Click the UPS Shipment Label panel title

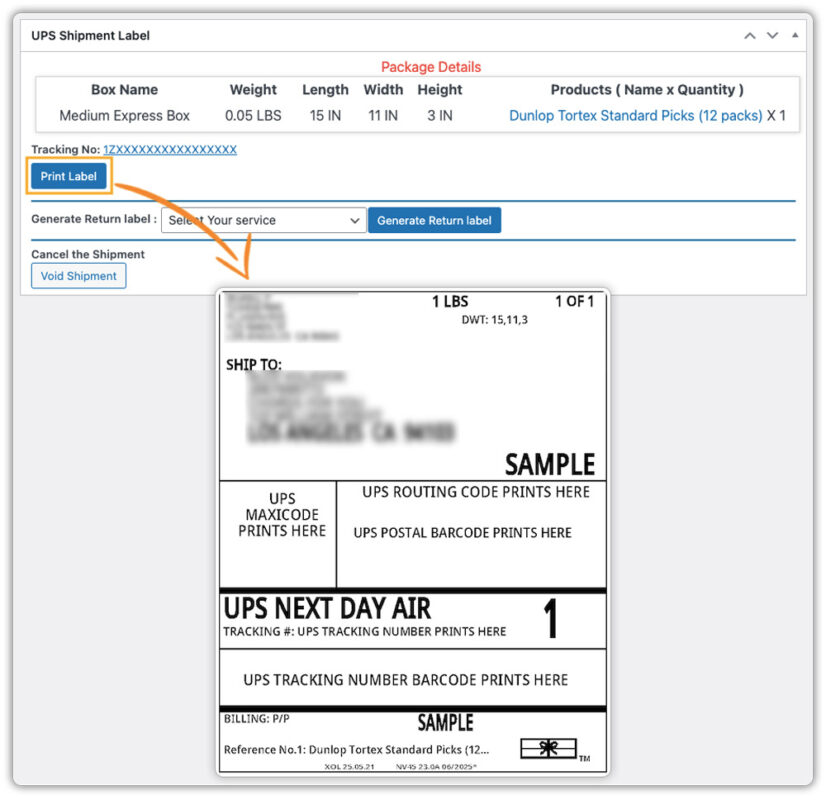point(90,35)
